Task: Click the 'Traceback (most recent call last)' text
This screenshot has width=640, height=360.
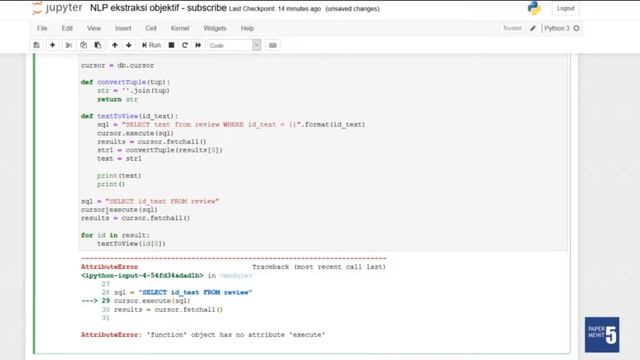Action: click(x=319, y=267)
